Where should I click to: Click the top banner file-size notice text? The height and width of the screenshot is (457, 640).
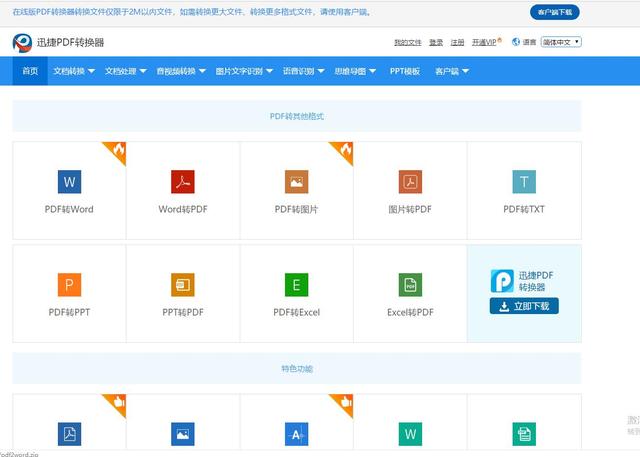point(192,12)
